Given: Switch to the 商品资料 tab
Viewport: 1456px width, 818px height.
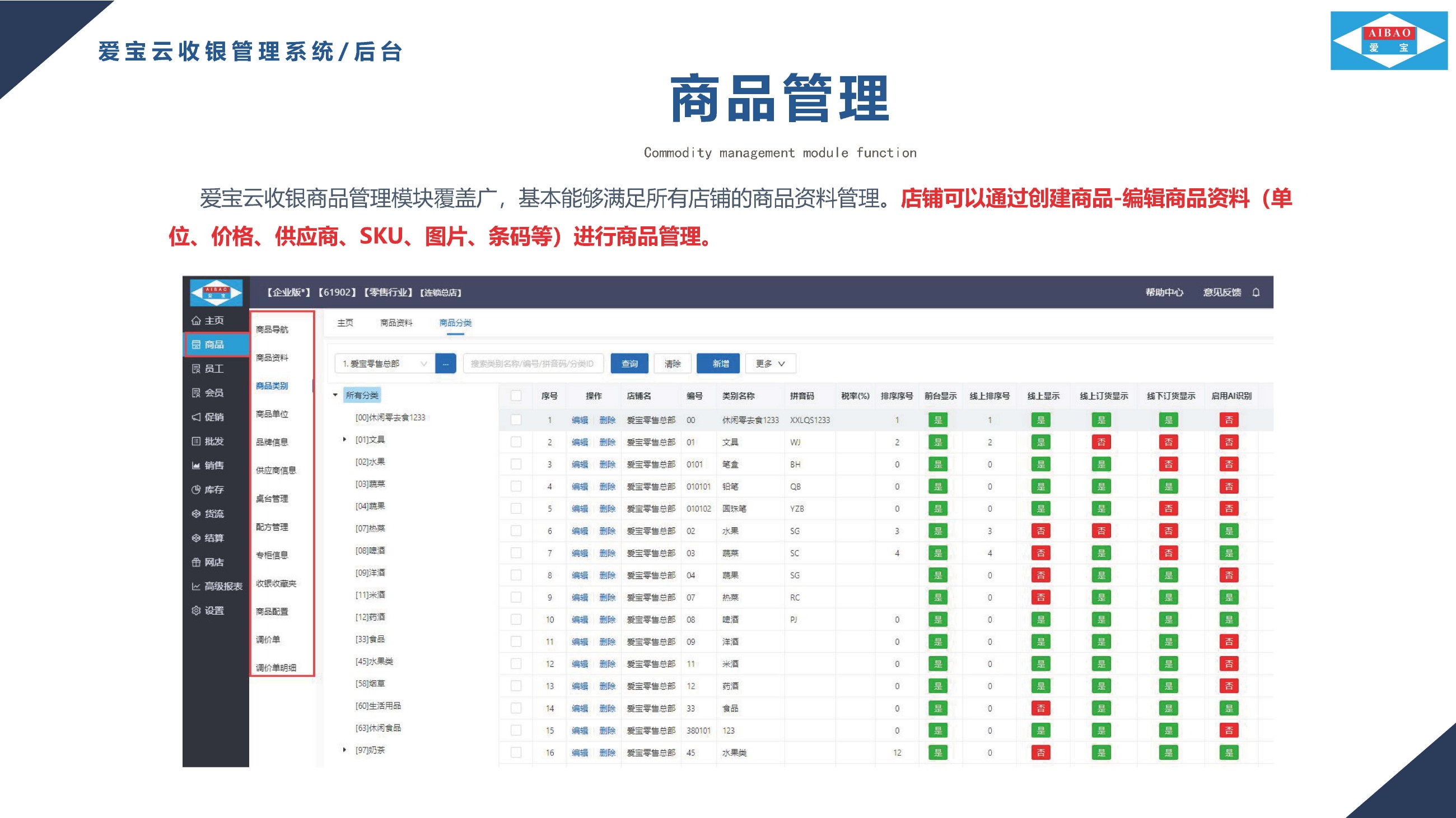Looking at the screenshot, I should coord(396,323).
